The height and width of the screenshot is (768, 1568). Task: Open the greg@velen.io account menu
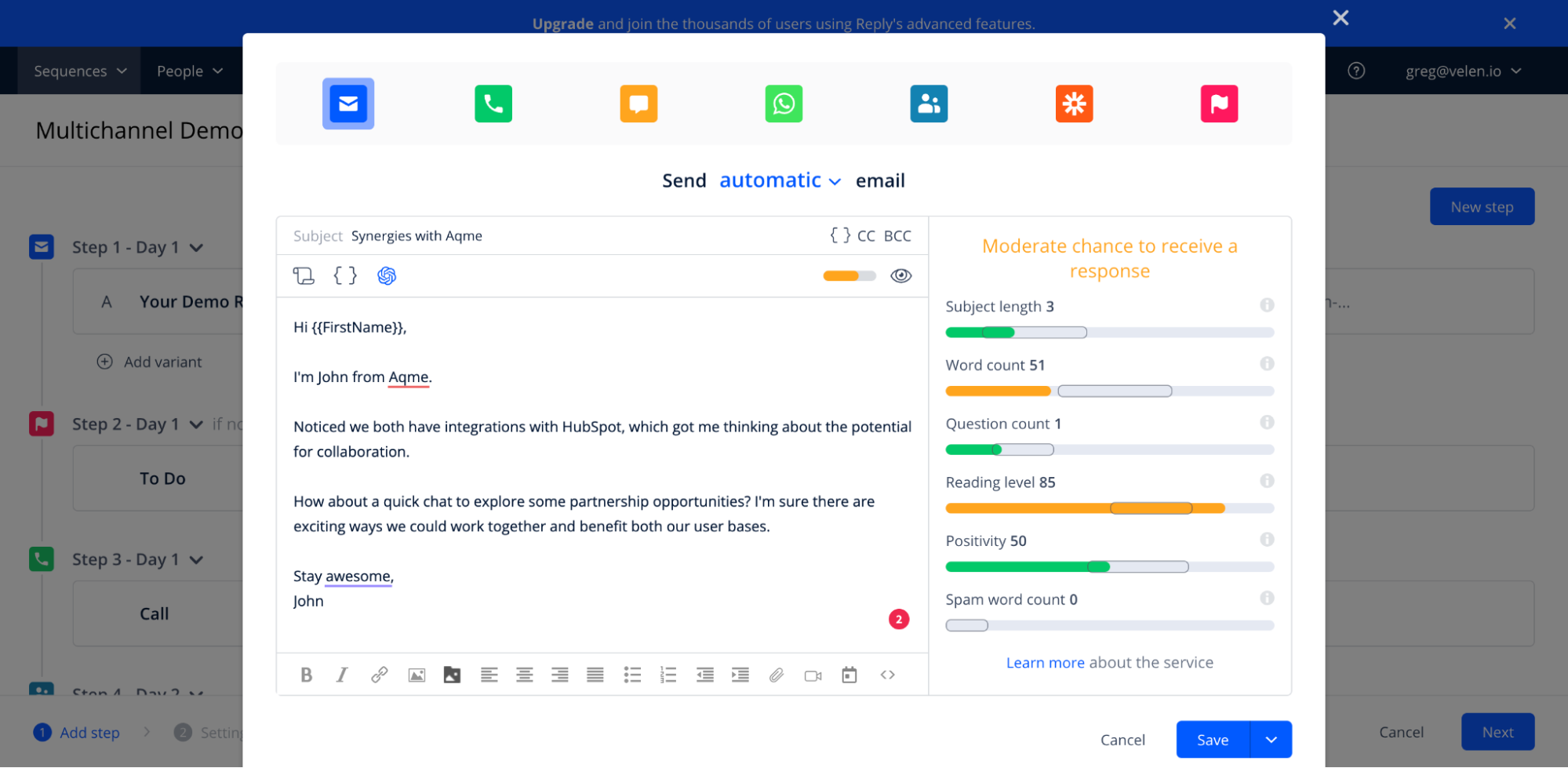pos(1464,71)
